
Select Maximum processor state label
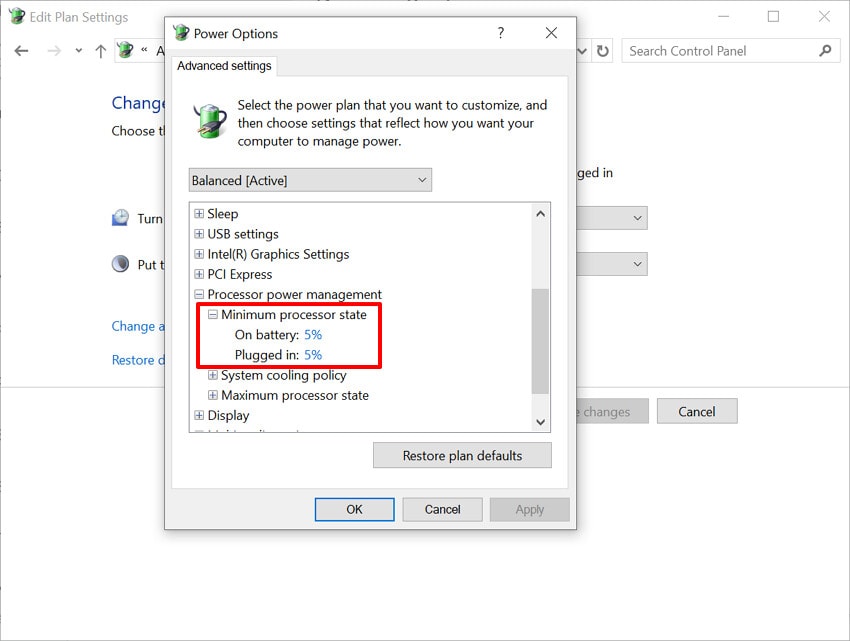[295, 395]
